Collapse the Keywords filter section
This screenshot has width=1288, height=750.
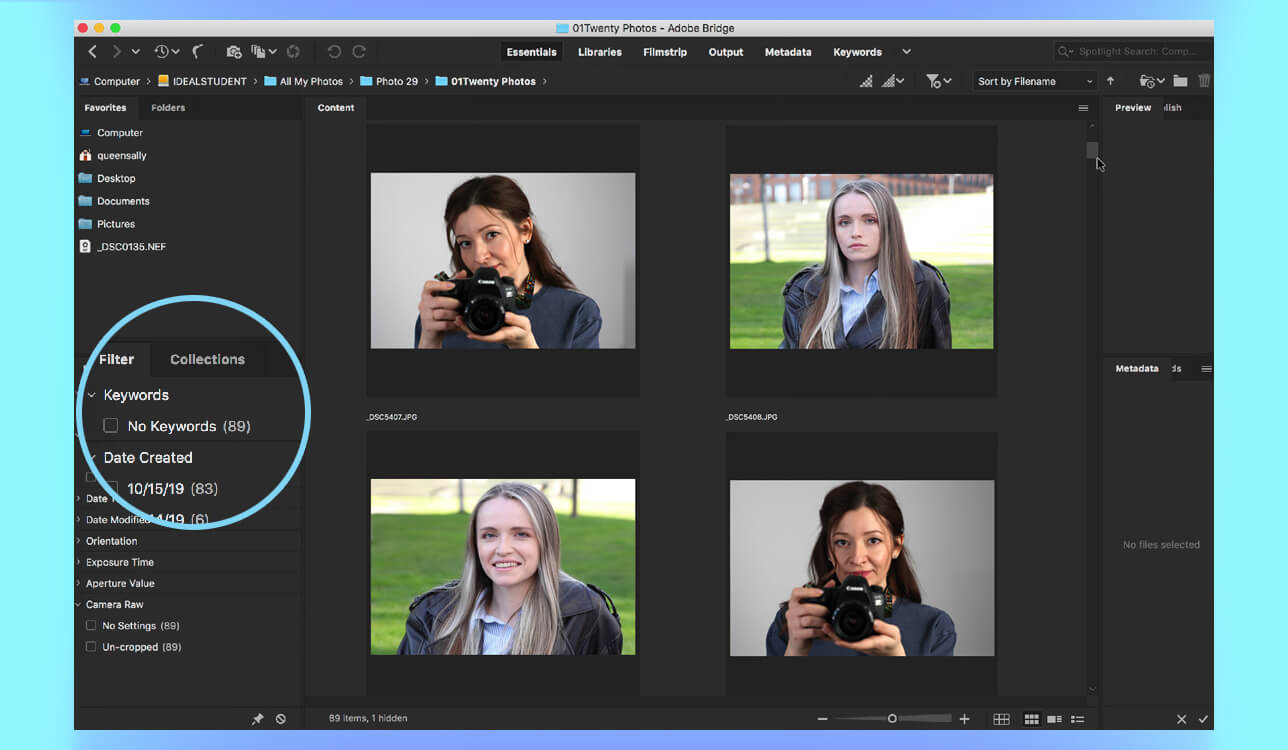click(91, 394)
